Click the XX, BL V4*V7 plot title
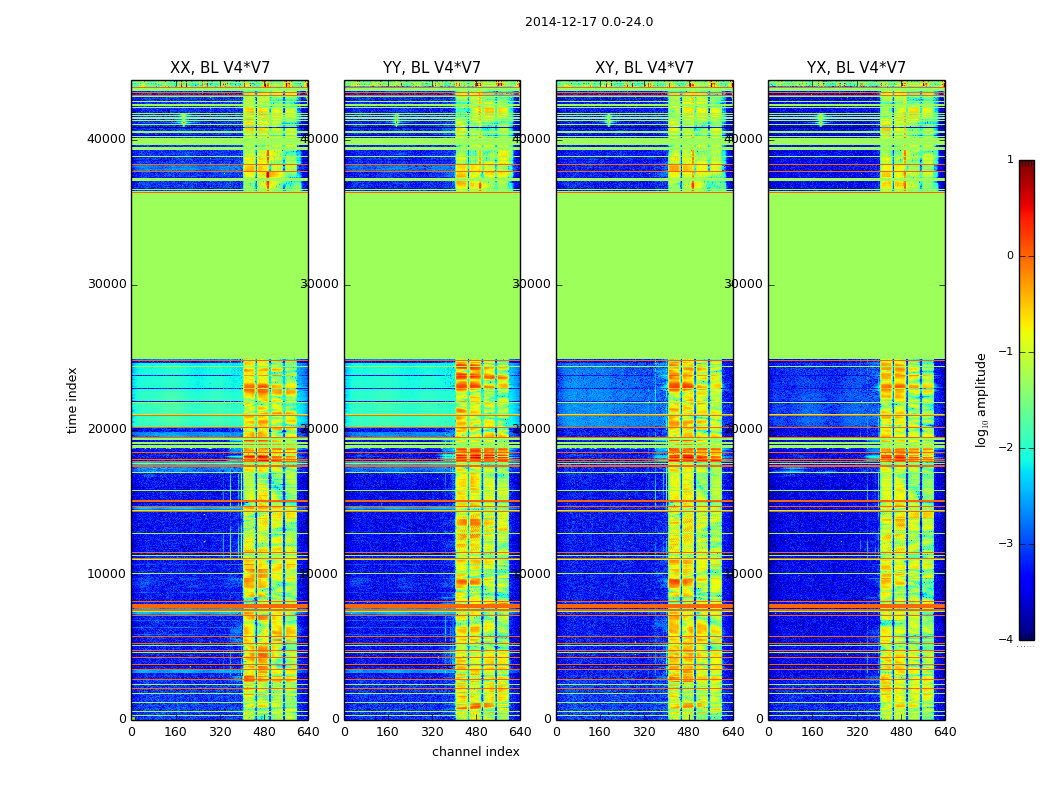The height and width of the screenshot is (800, 1050). [x=220, y=68]
